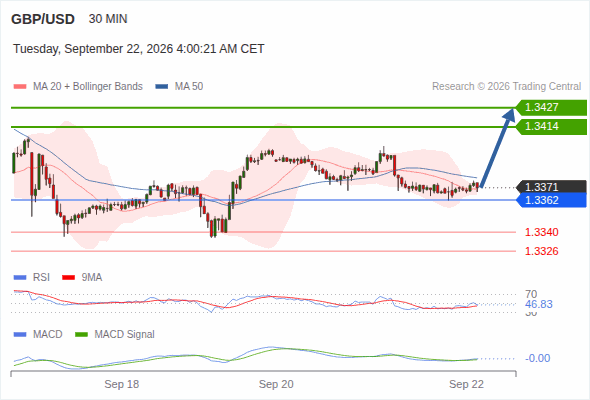Screen dimensions: 590x400
Task: Click the 30 MIN timeframe label
Action: click(x=108, y=19)
